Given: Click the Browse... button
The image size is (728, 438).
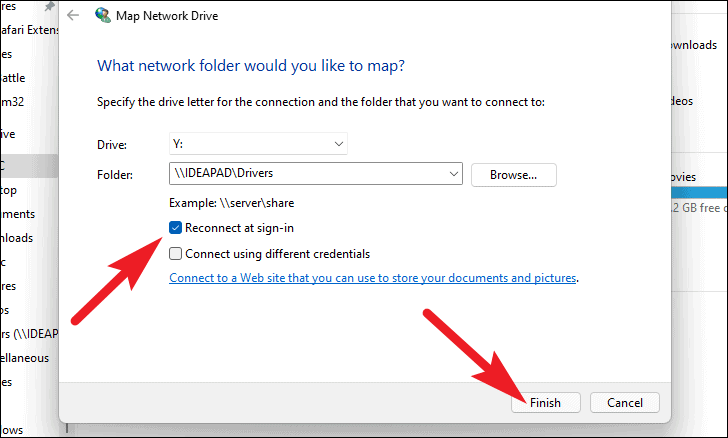Looking at the screenshot, I should tap(514, 175).
